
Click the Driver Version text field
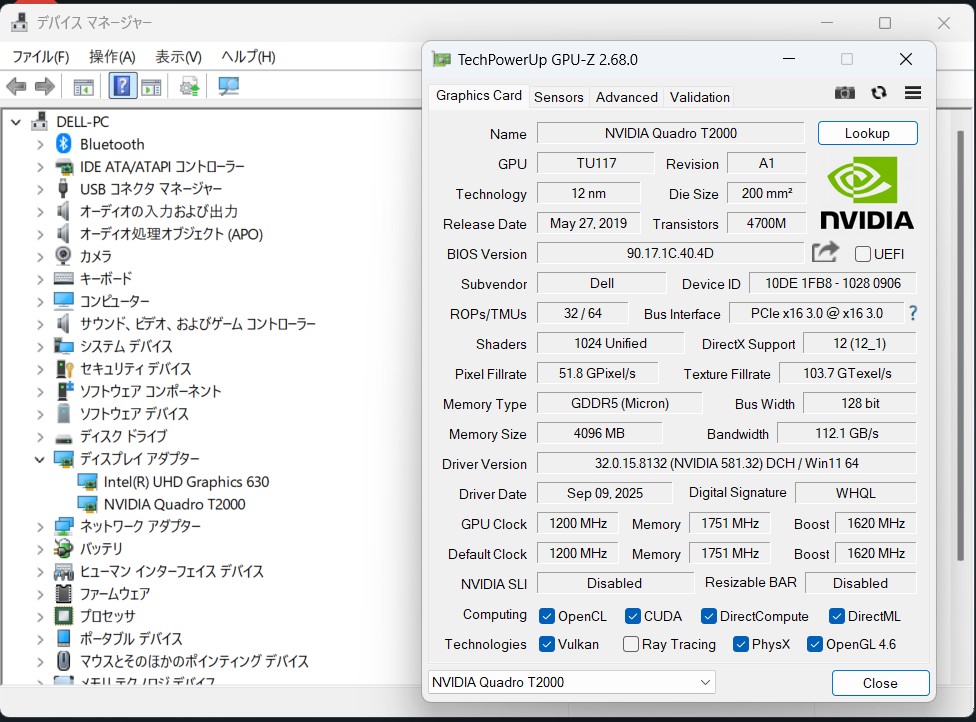(x=726, y=464)
